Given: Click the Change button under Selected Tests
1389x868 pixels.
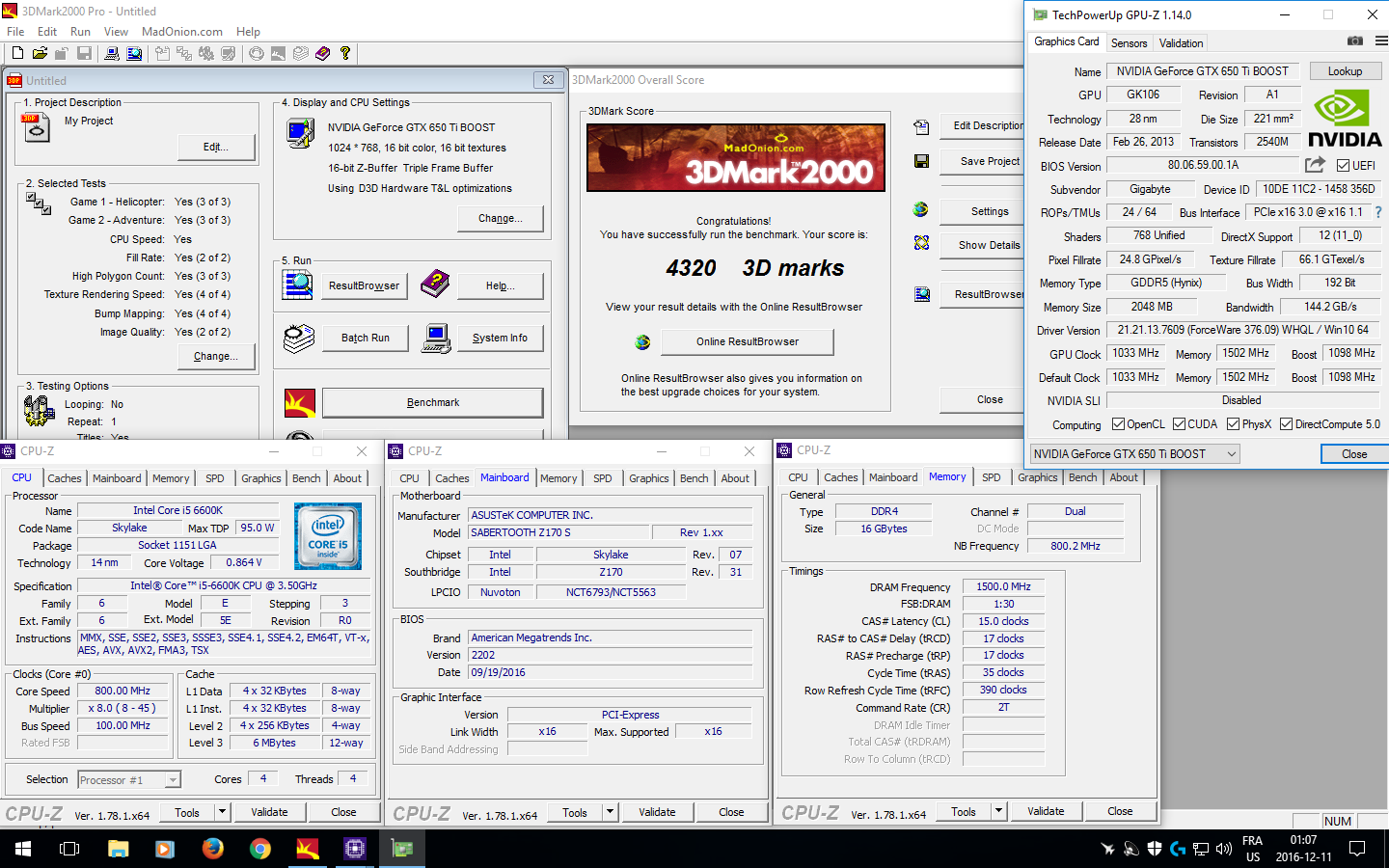Looking at the screenshot, I should tap(216, 356).
